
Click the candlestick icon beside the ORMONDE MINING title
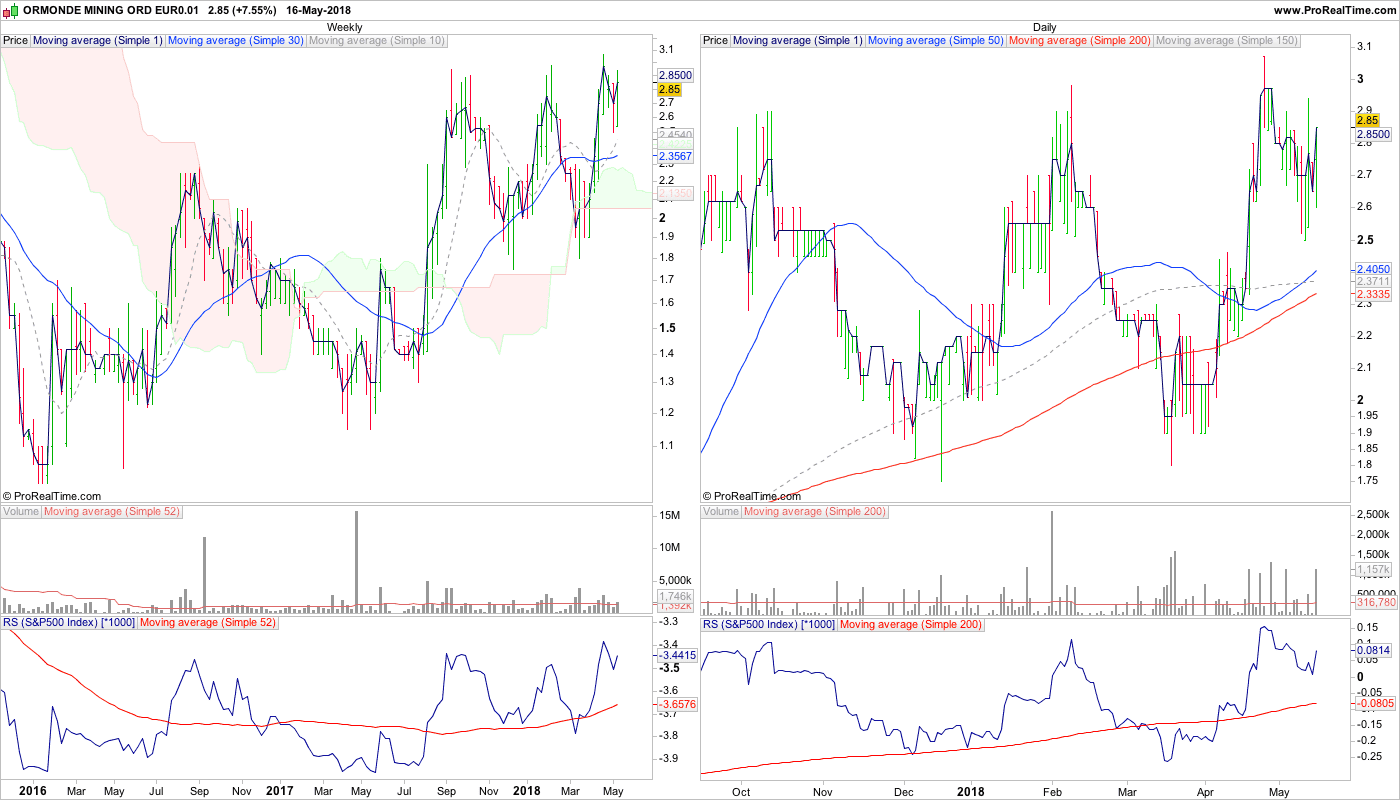pos(11,10)
